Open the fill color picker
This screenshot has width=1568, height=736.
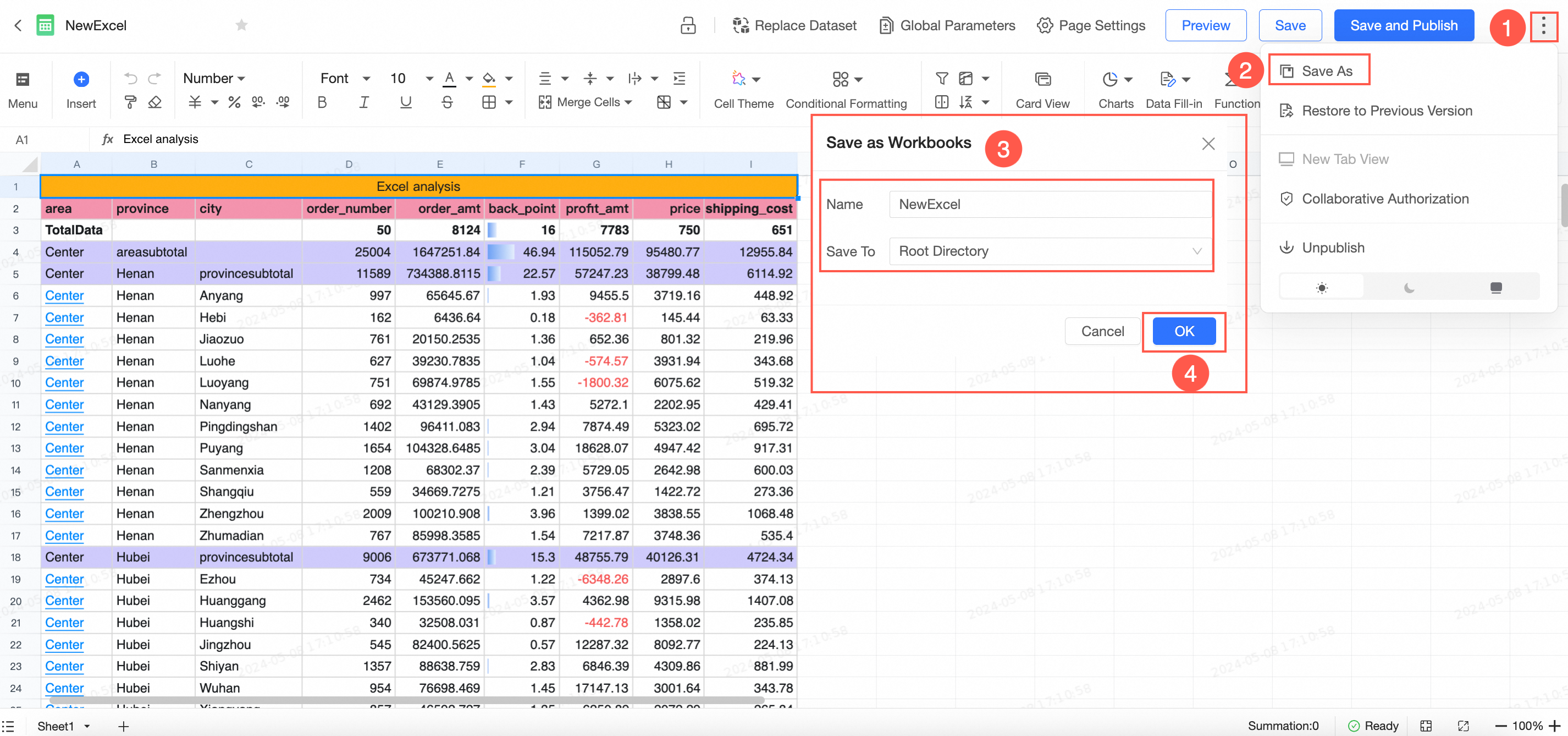[489, 79]
